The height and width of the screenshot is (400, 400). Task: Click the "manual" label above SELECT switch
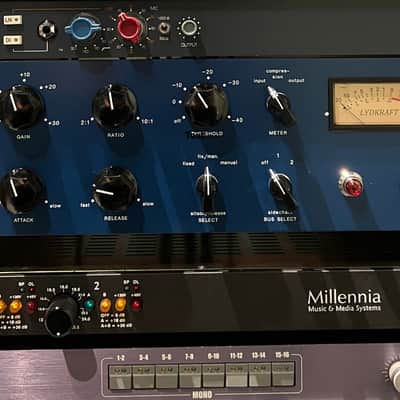pos(229,163)
